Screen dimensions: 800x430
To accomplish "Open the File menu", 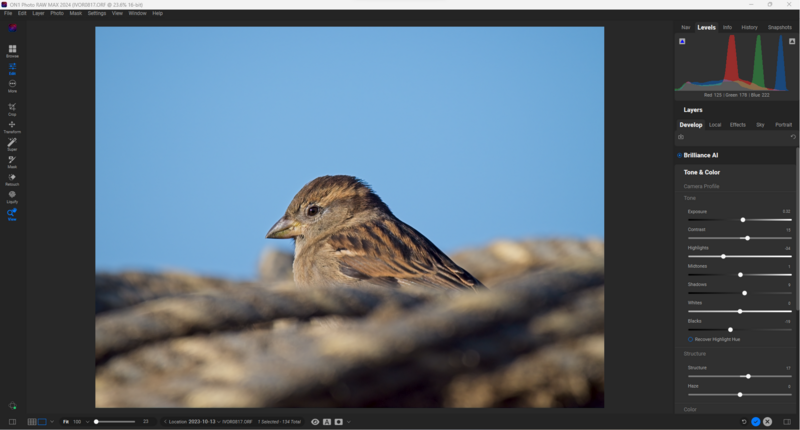I will tap(8, 13).
